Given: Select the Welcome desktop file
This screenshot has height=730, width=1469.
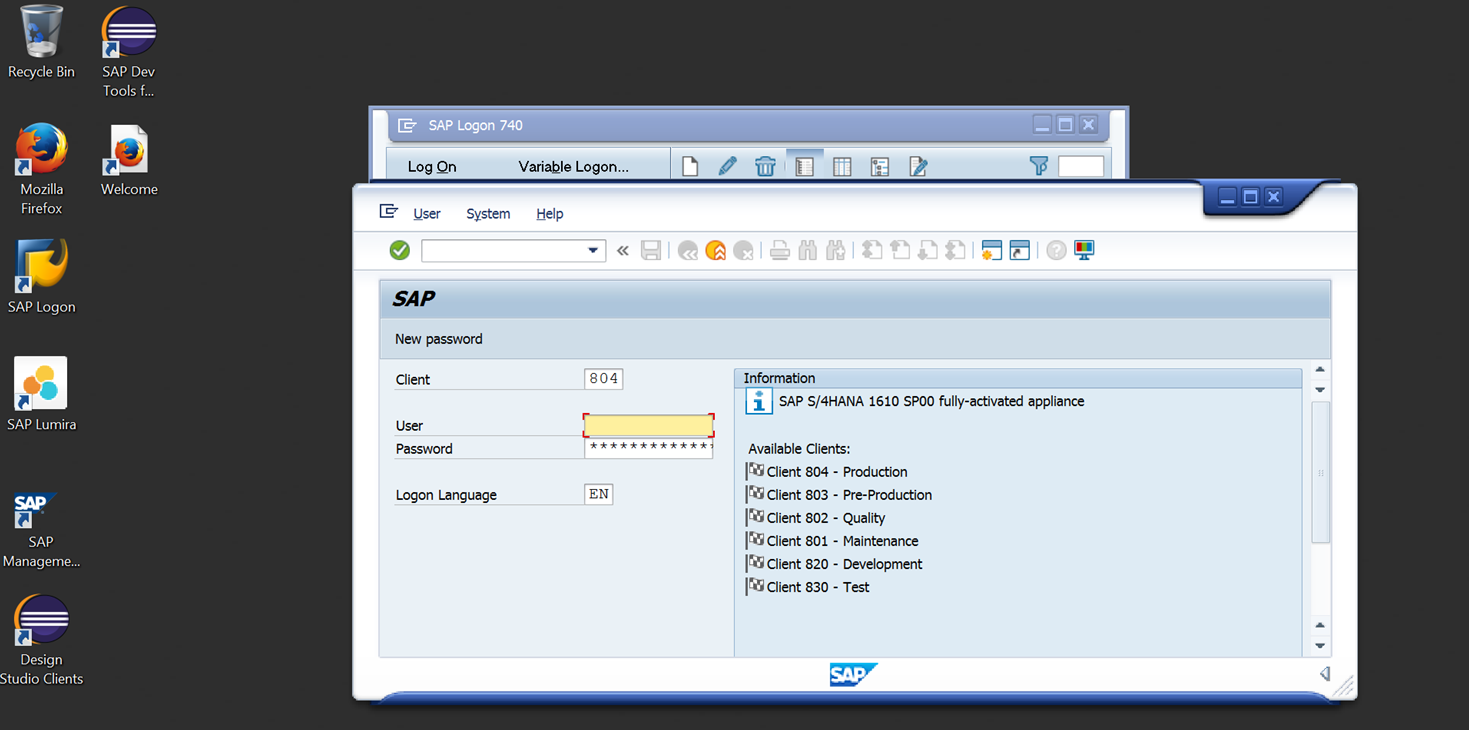Looking at the screenshot, I should coord(129,159).
